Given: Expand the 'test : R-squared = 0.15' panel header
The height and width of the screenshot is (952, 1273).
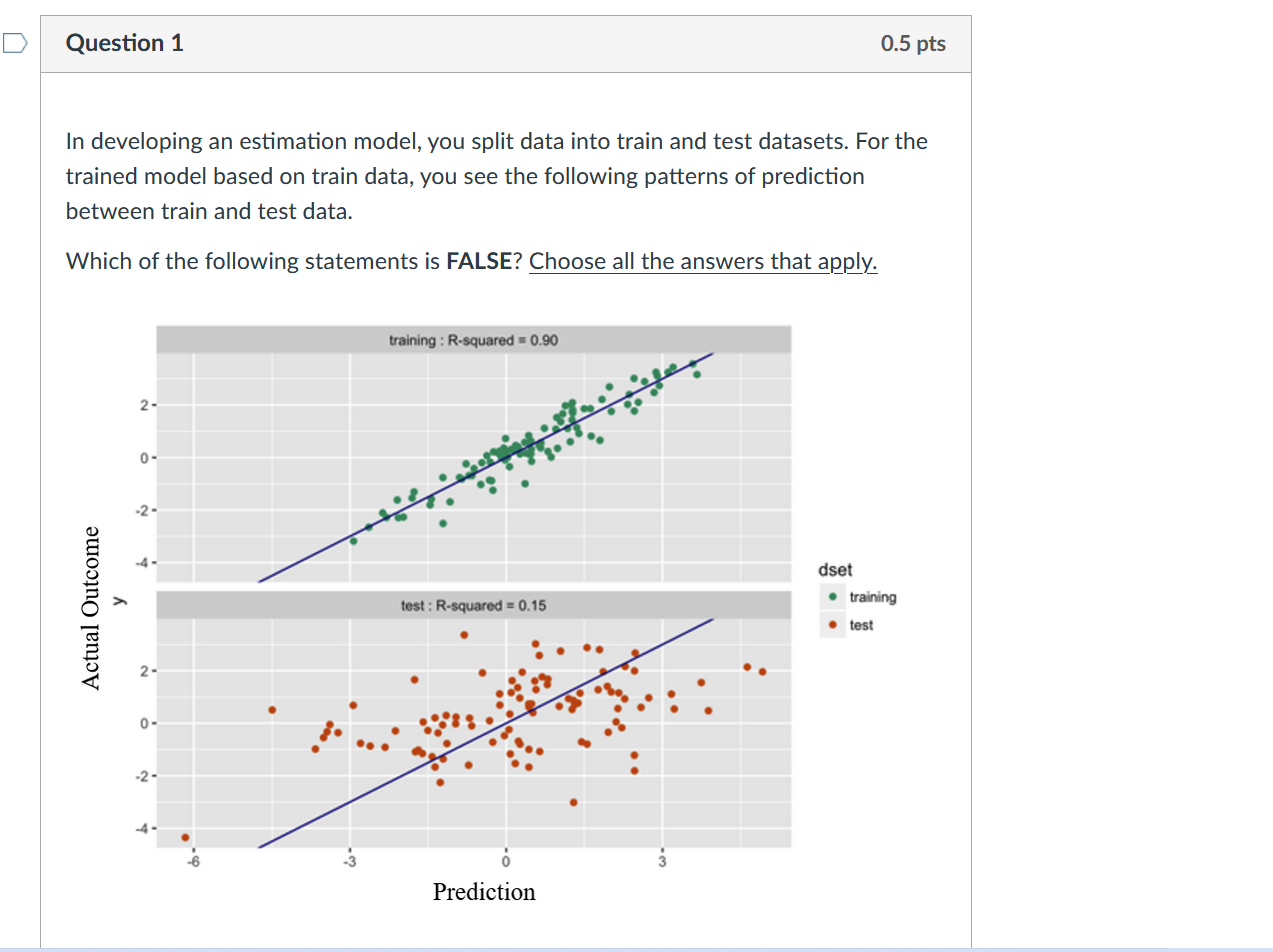Looking at the screenshot, I should (473, 605).
